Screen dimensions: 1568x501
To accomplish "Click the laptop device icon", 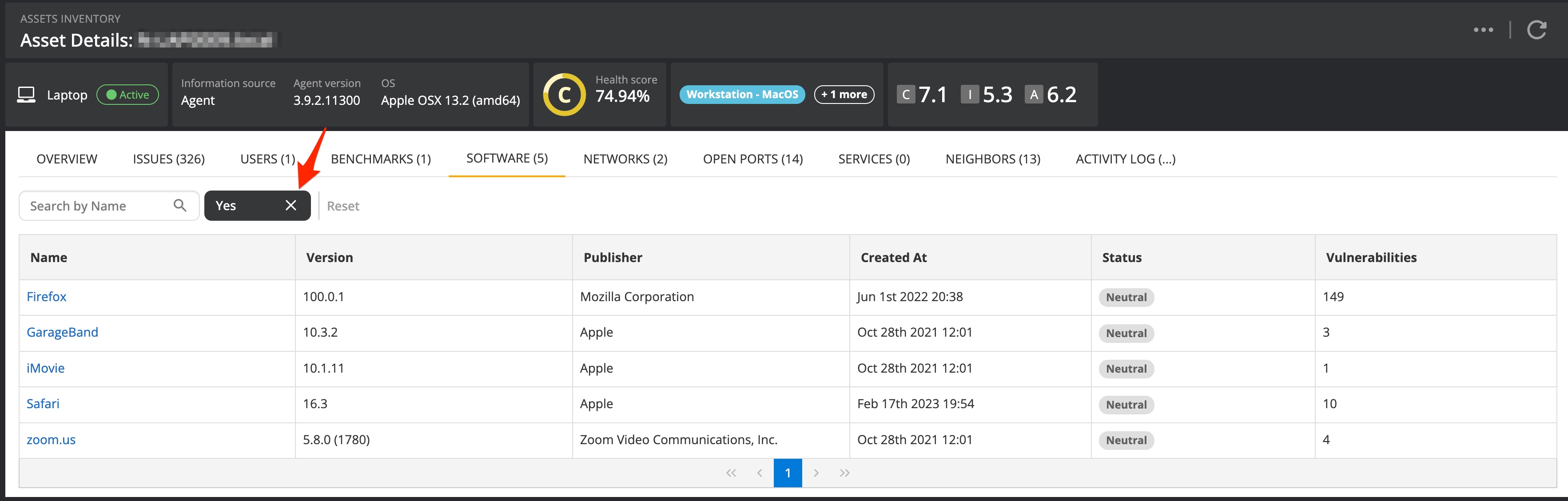I will [26, 95].
